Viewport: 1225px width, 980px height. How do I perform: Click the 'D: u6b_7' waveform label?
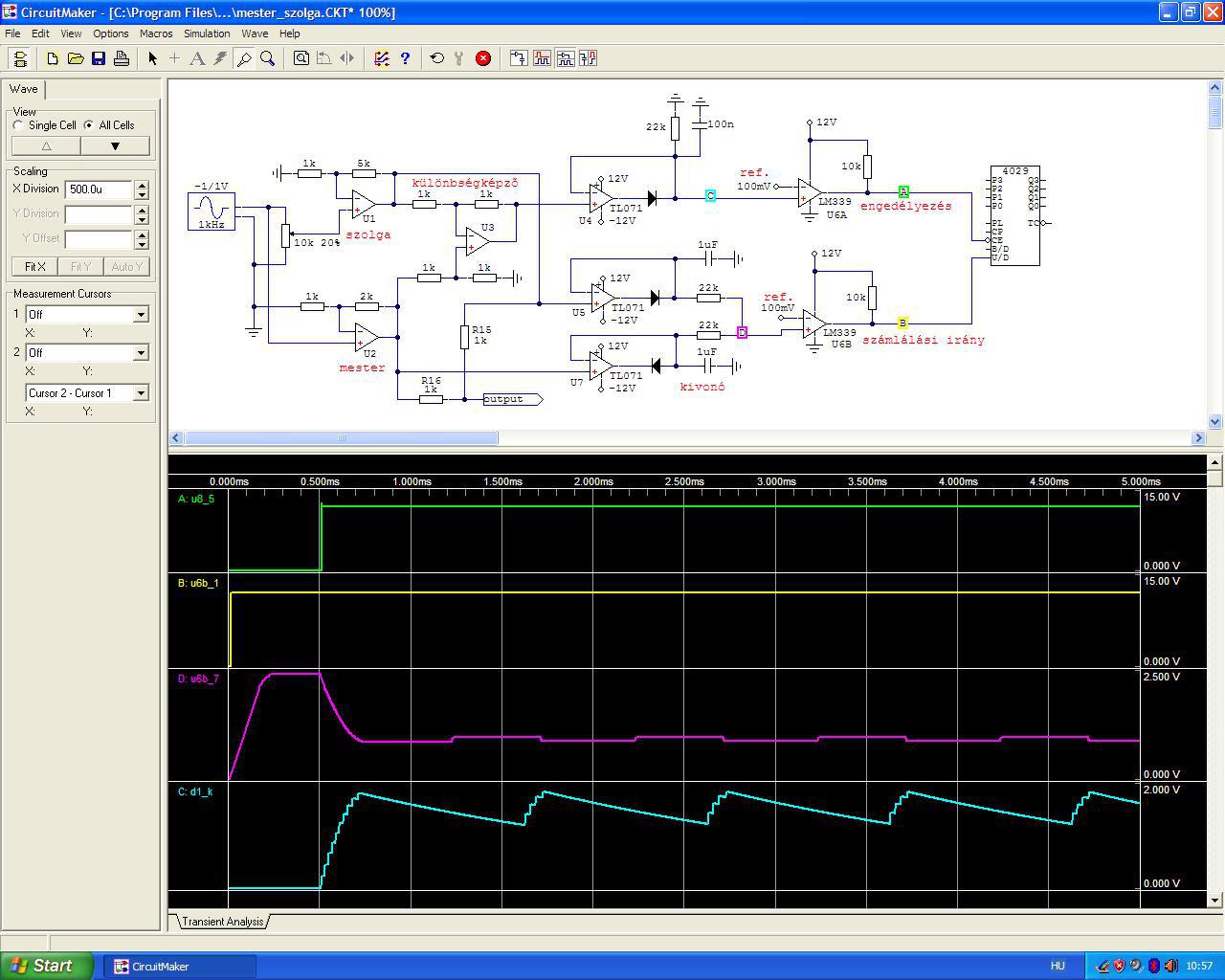pos(198,679)
